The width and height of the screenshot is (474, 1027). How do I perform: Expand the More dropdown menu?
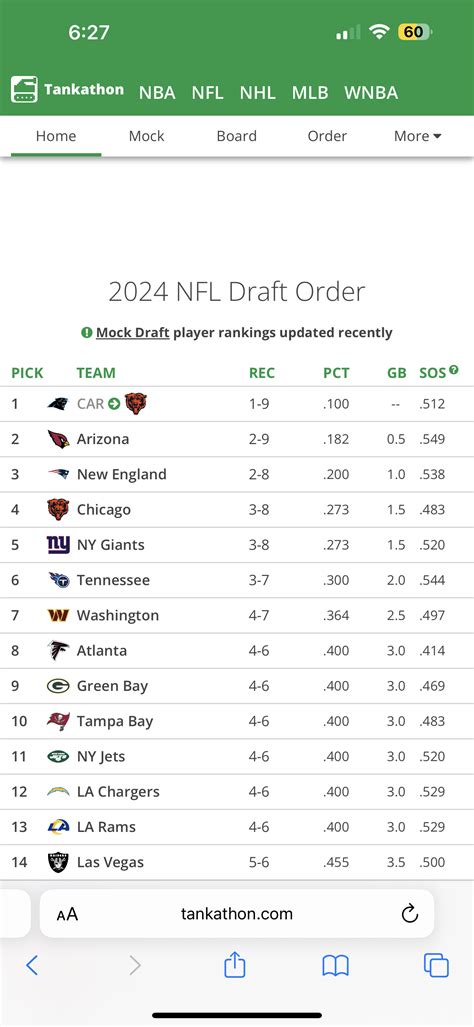[x=418, y=136]
